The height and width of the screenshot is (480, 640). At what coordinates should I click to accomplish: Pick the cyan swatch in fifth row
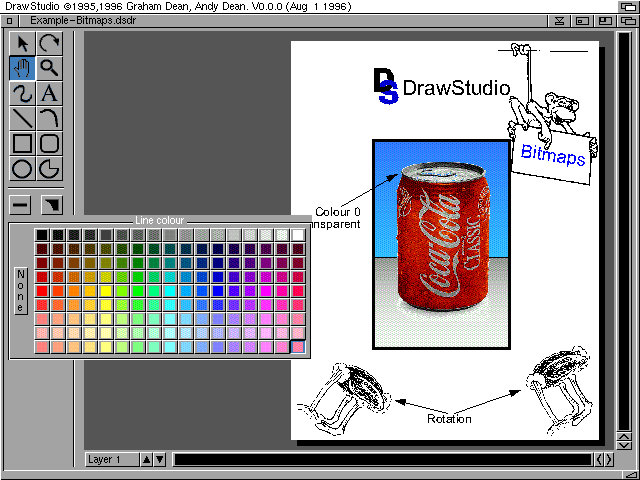[170, 291]
